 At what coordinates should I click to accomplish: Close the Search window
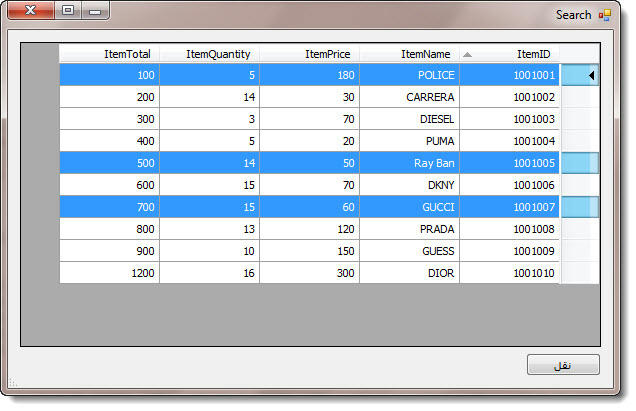32,13
